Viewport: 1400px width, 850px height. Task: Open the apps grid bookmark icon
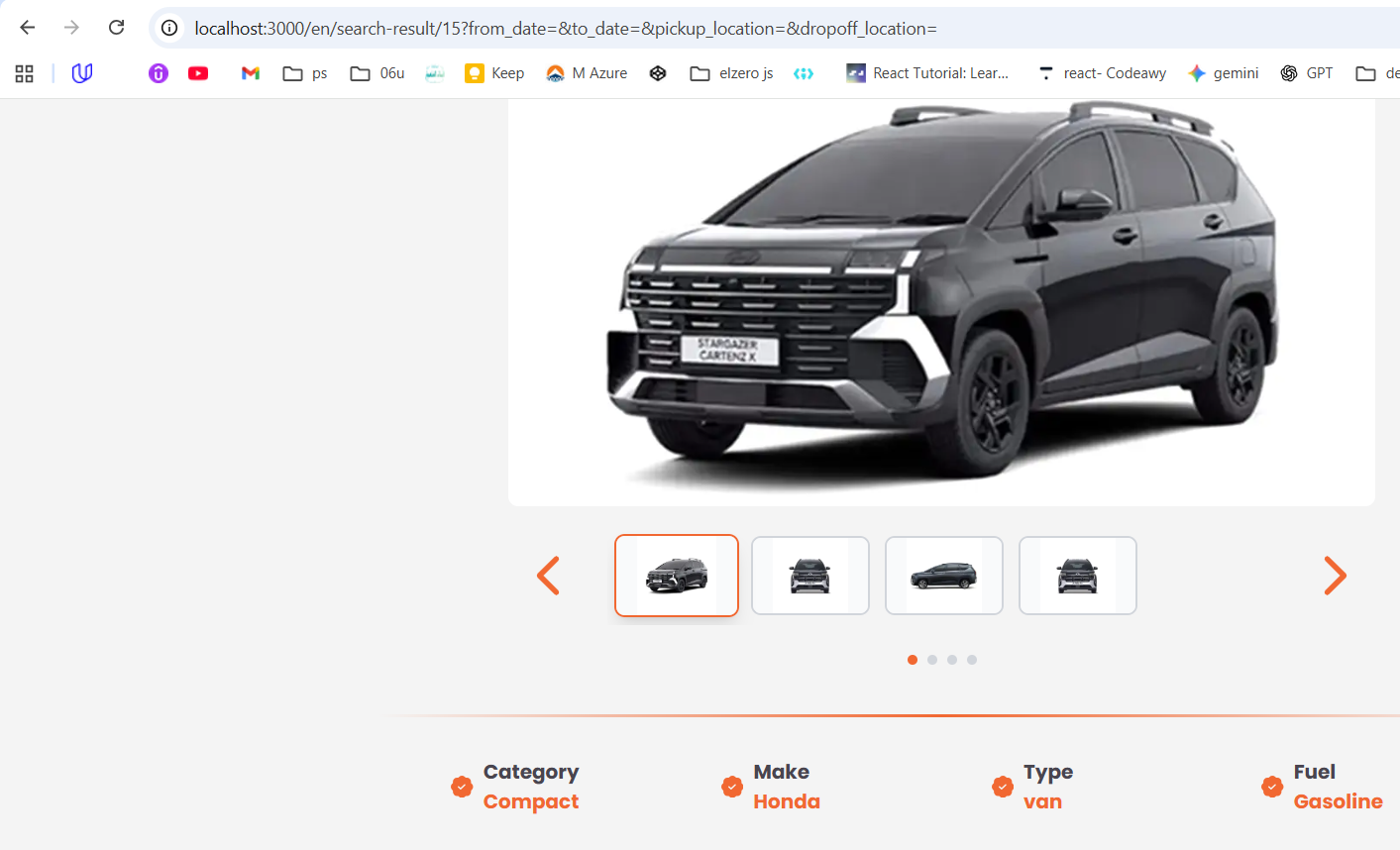pos(25,73)
